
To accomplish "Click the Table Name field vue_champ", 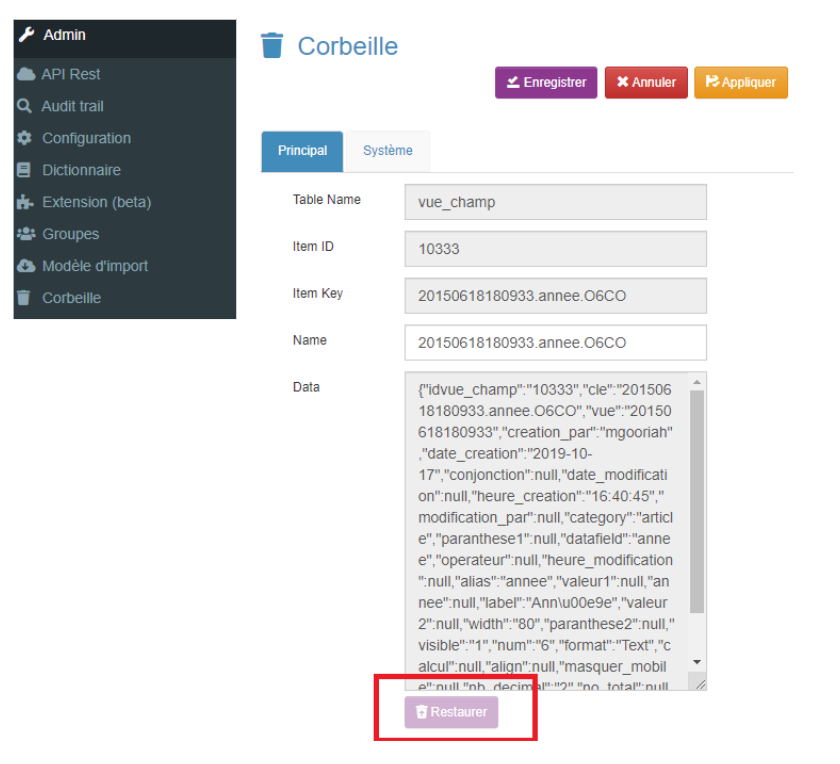I will coord(555,202).
